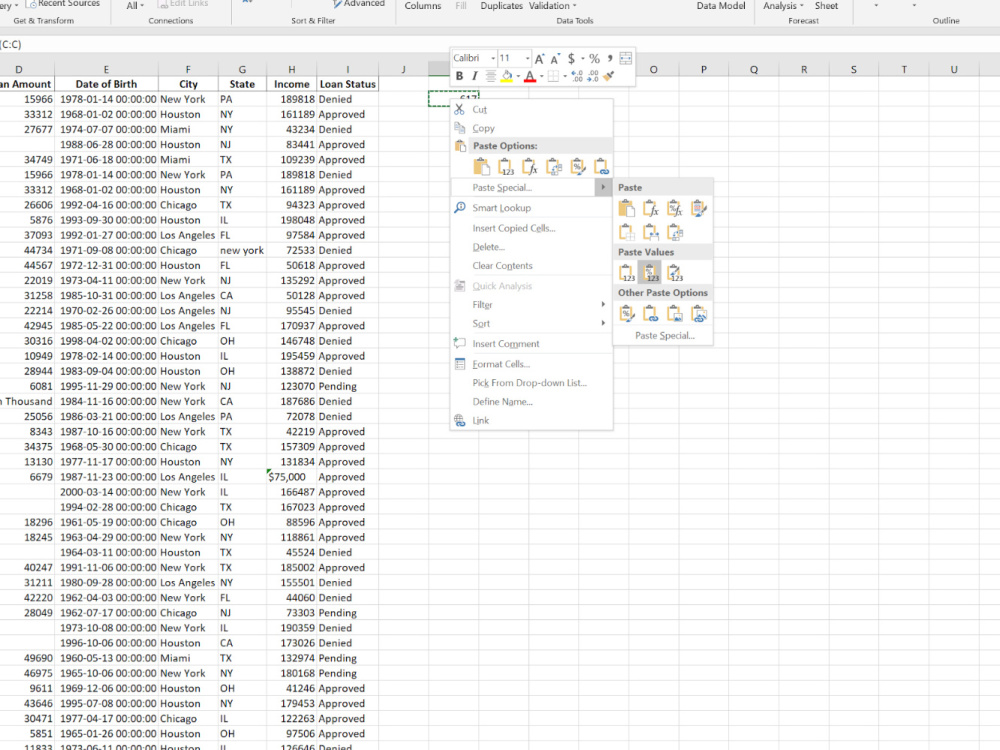Select Formatting icon under Other Paste Options
The image size is (1000, 750).
click(627, 314)
